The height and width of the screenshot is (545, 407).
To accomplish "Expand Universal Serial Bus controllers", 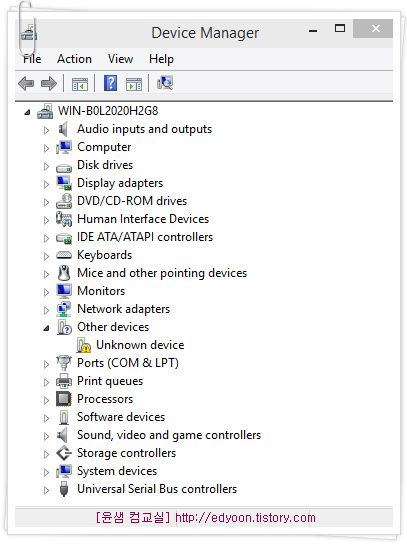I will 46,490.
